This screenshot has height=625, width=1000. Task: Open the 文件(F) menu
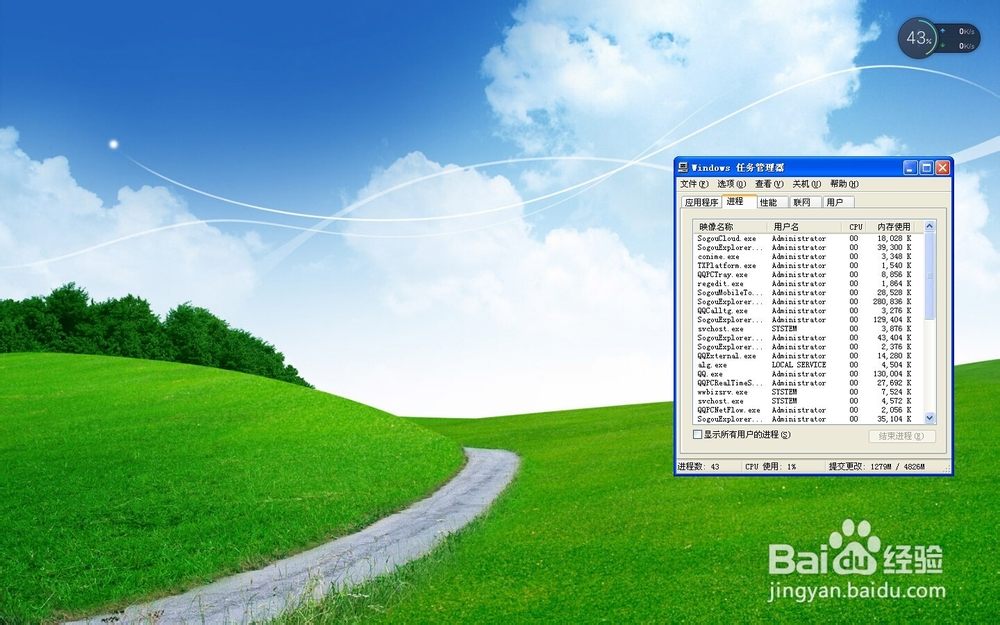coord(694,184)
